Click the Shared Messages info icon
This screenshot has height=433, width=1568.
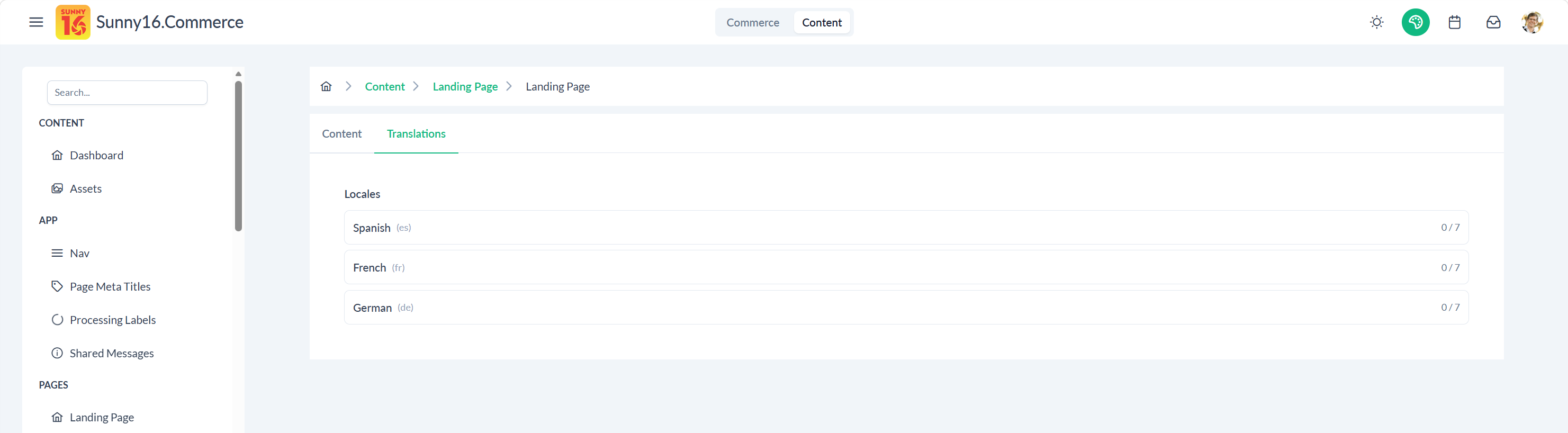pos(57,353)
